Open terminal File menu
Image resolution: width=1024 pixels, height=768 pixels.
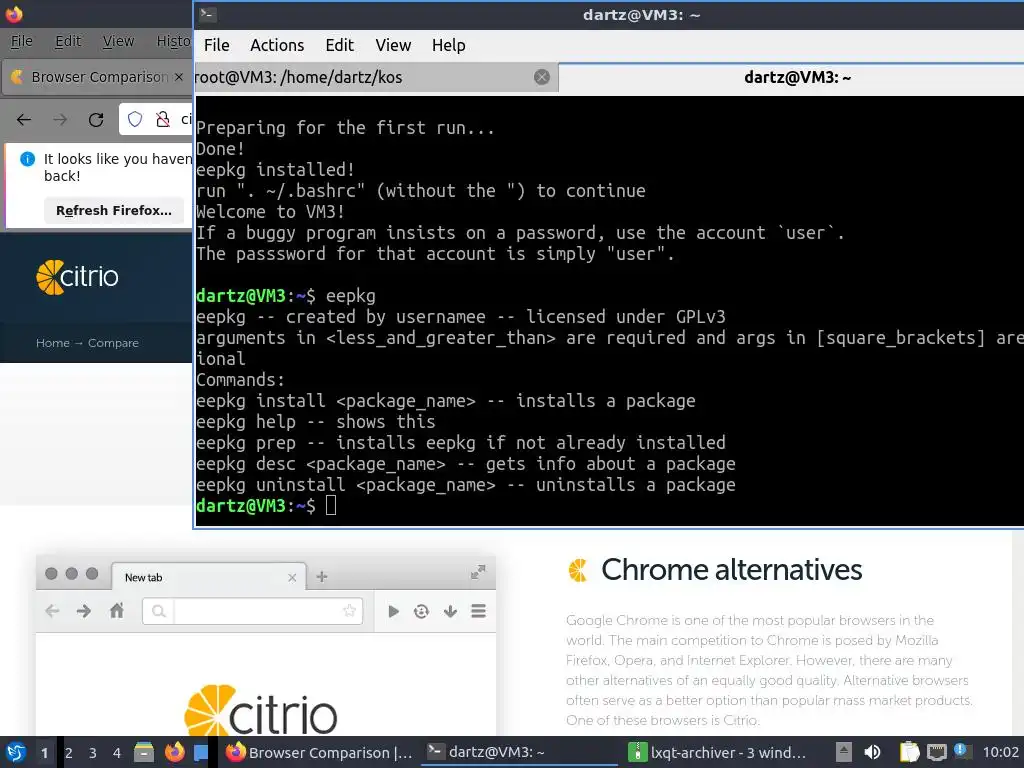click(216, 45)
